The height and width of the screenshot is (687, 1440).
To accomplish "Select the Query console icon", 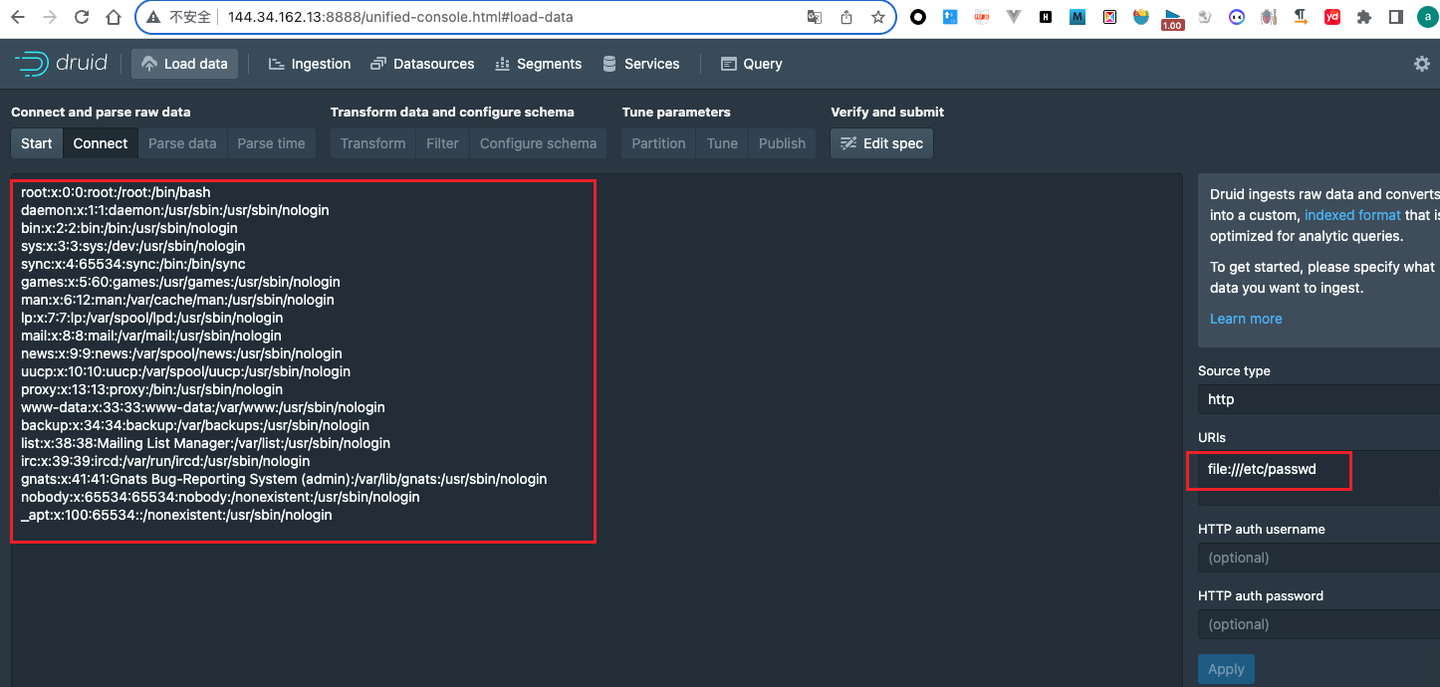I will 729,63.
